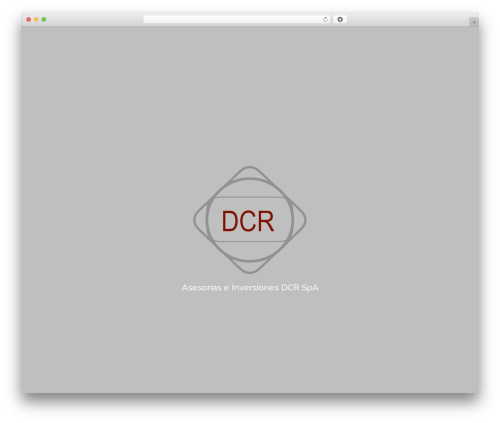Image resolution: width=500 pixels, height=423 pixels.
Task: Maximize the window with green button
Action: [44, 19]
